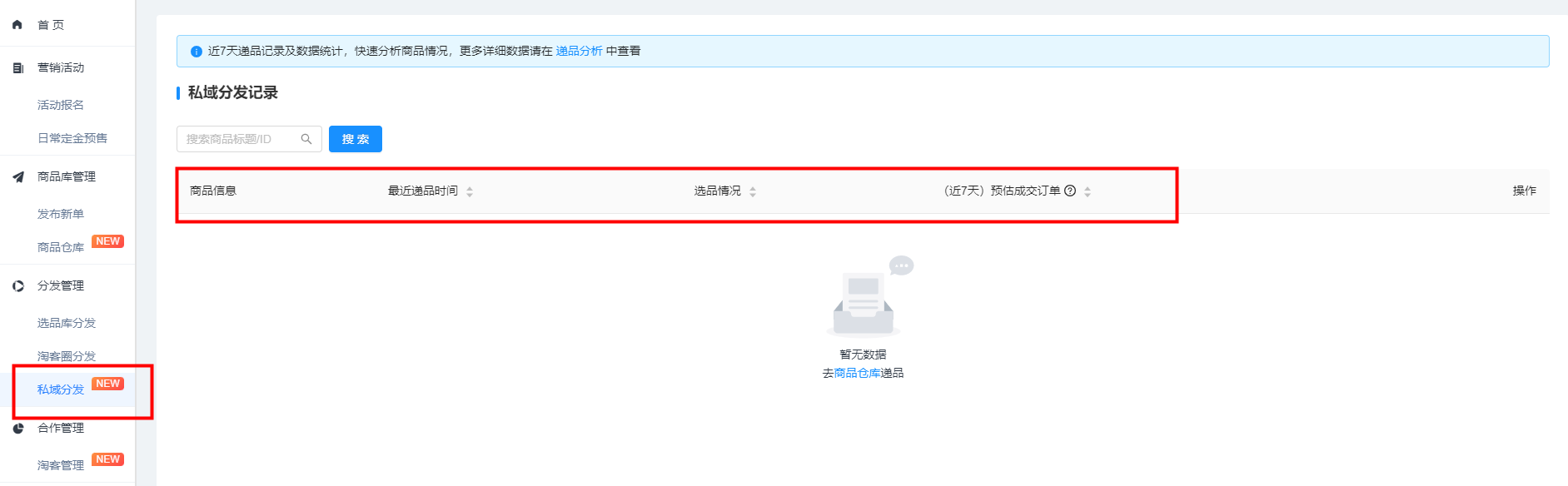Click the 营销活动 document icon
The image size is (1568, 486).
(18, 68)
